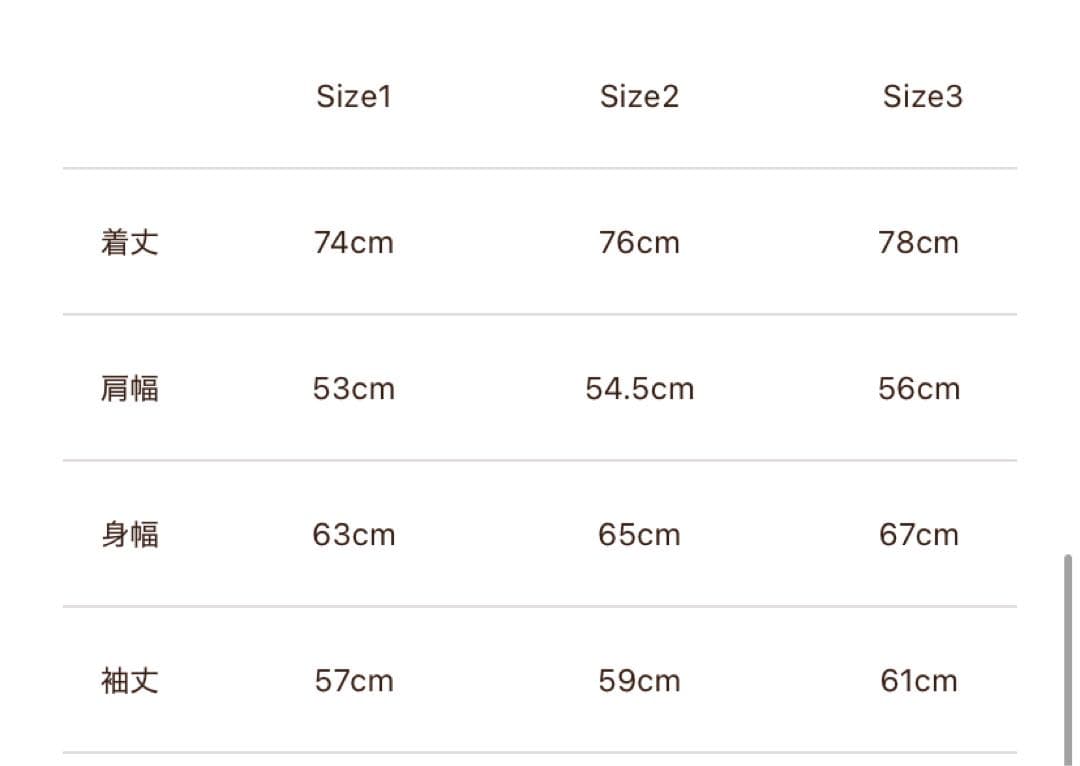Pick the 63cm body width value
Screen dimensions: 1080x766
pyautogui.click(x=354, y=535)
